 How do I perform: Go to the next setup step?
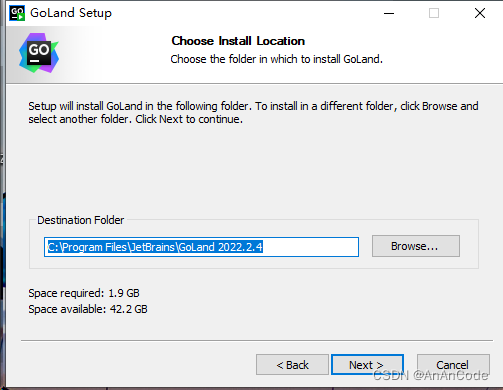pos(367,365)
